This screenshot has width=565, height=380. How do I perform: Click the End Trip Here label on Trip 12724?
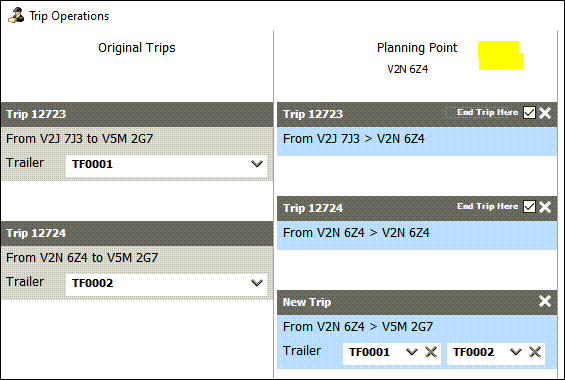point(487,206)
